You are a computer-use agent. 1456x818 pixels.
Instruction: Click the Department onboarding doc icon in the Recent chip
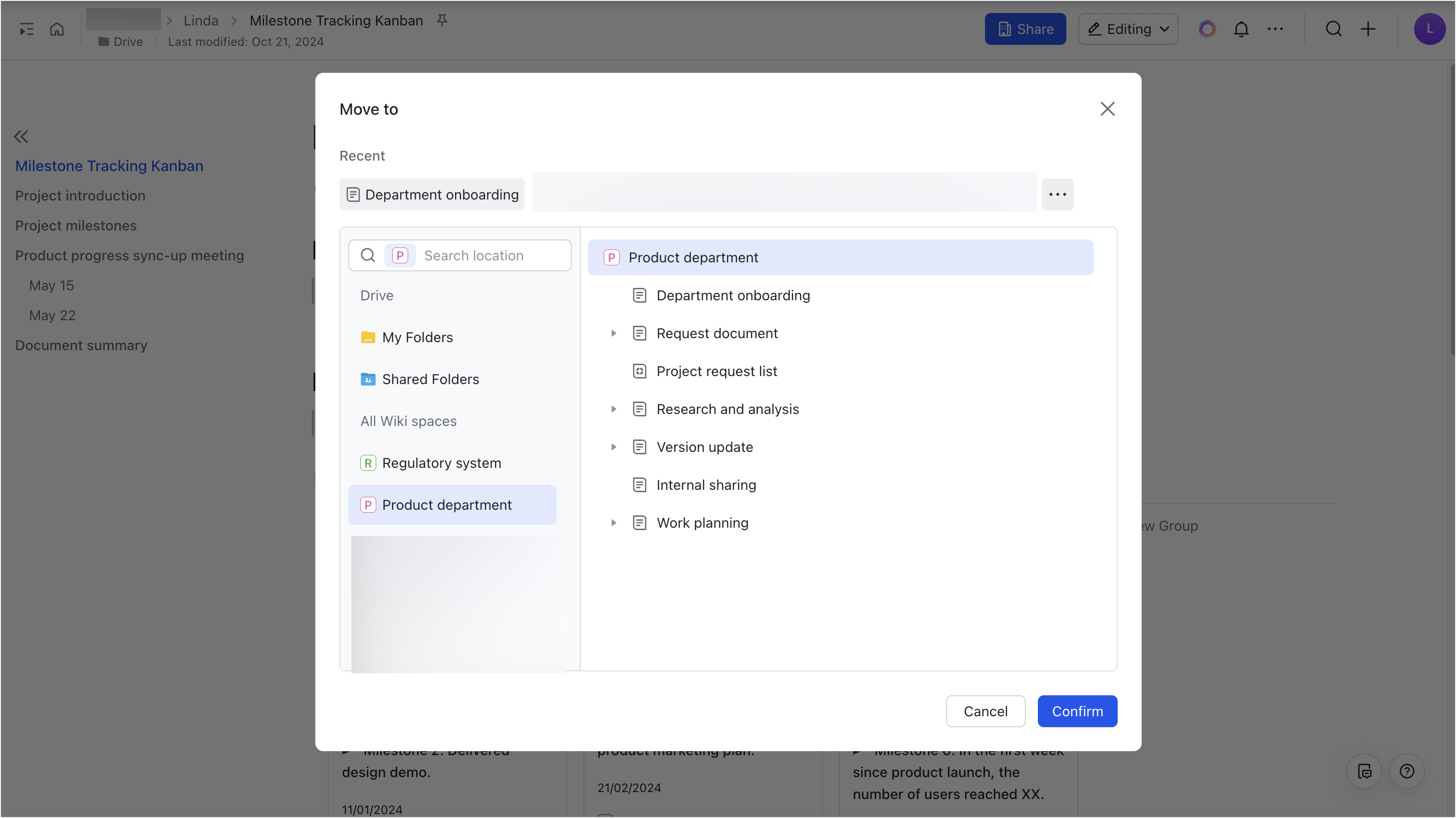coord(353,195)
